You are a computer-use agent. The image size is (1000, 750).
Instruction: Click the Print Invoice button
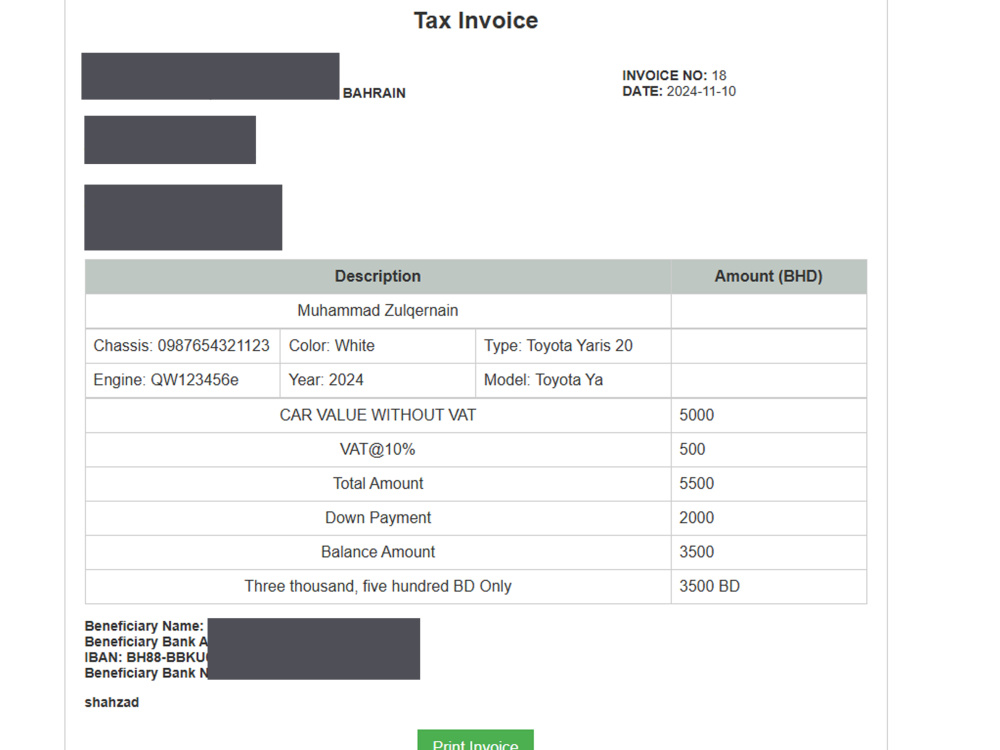[475, 740]
